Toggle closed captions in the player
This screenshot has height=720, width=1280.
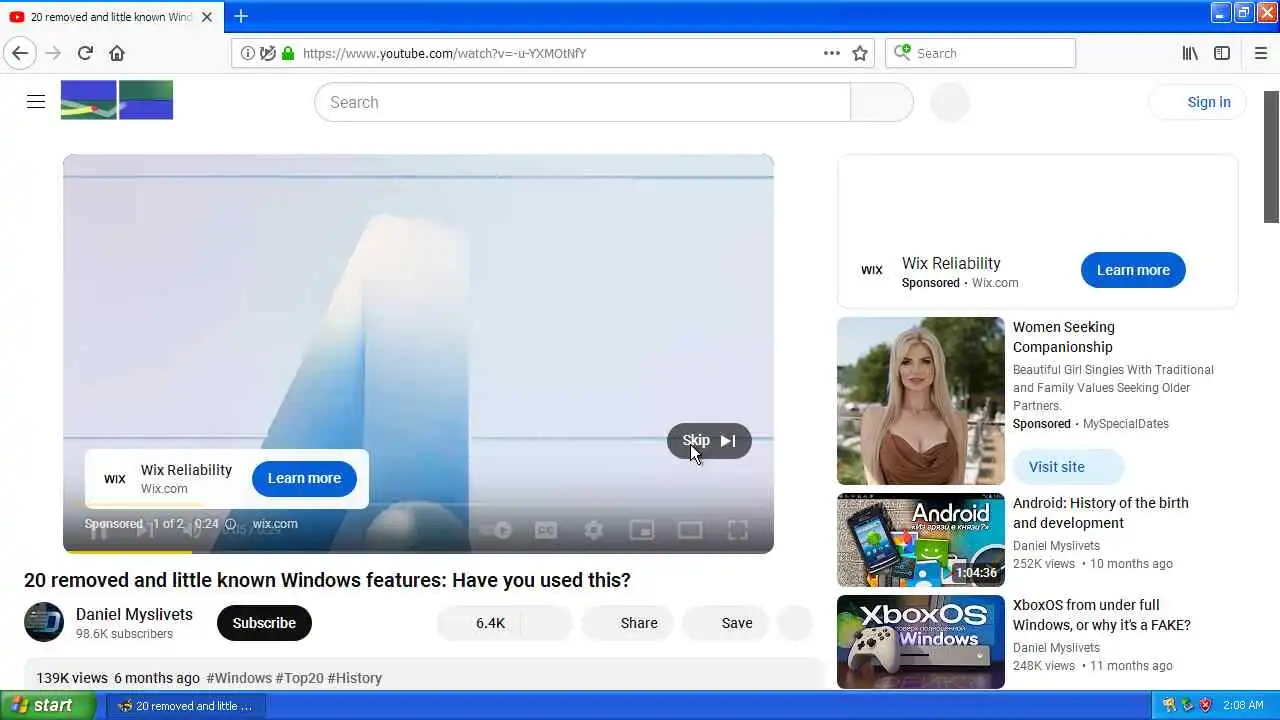pos(546,530)
